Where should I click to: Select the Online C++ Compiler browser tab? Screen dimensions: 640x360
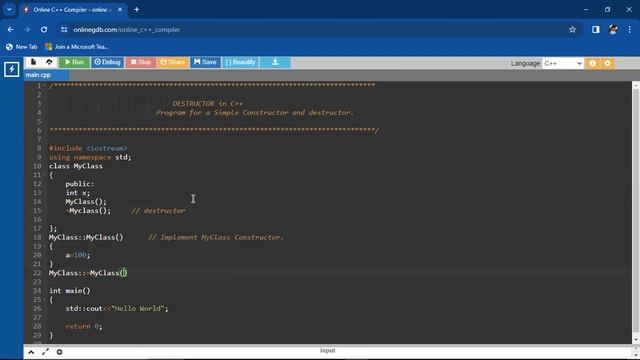tap(73, 9)
